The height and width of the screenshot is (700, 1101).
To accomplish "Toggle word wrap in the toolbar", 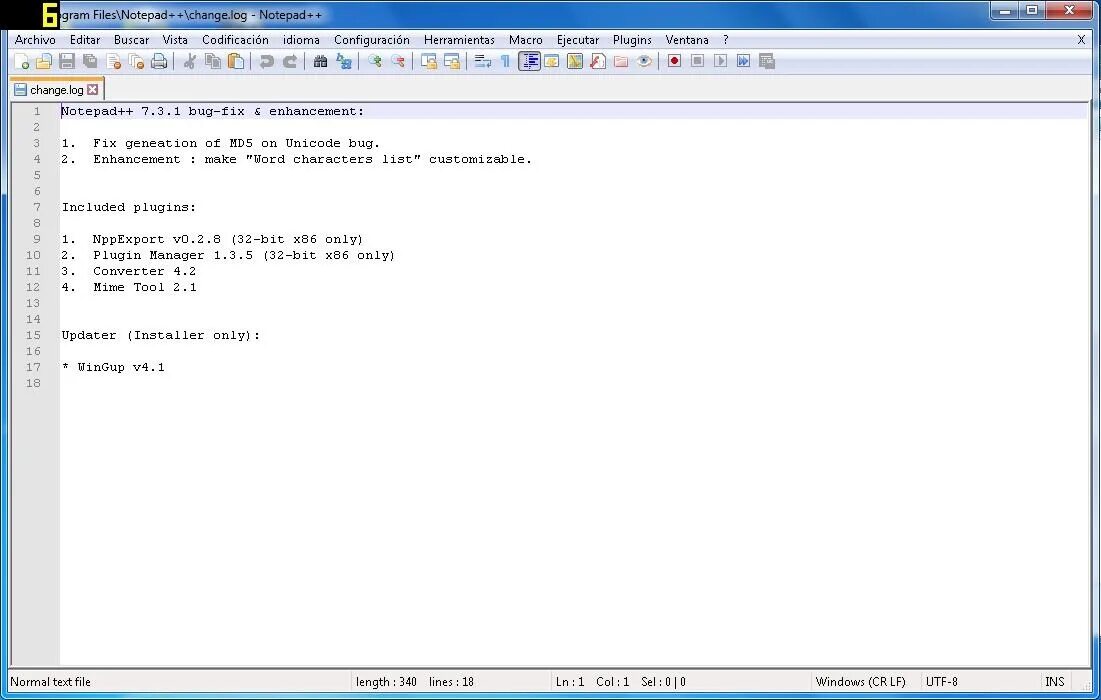I will pyautogui.click(x=482, y=62).
